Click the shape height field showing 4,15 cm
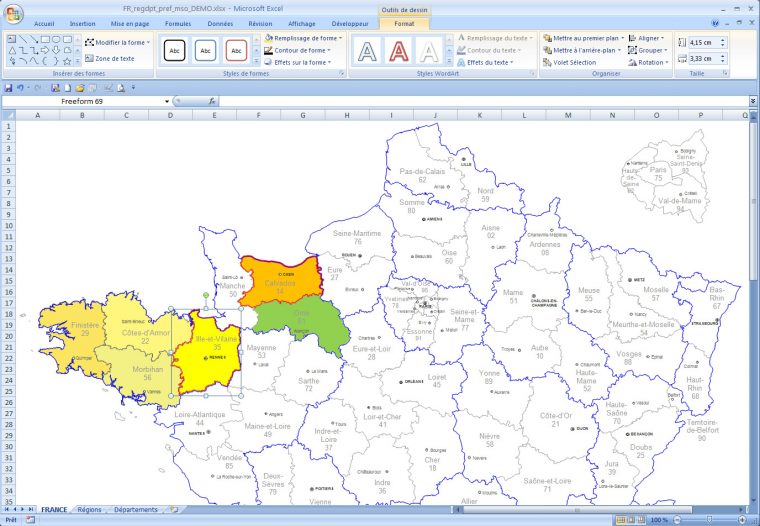Image resolution: width=760 pixels, height=526 pixels. pos(705,43)
